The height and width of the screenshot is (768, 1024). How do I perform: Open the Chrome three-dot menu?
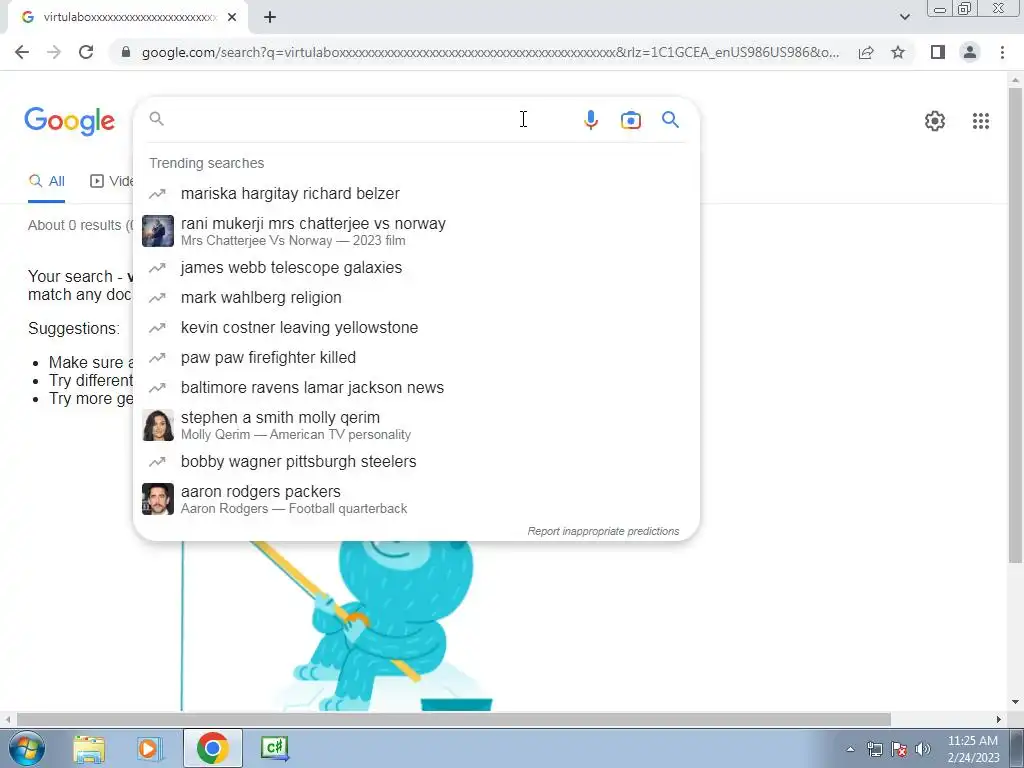[x=1002, y=52]
